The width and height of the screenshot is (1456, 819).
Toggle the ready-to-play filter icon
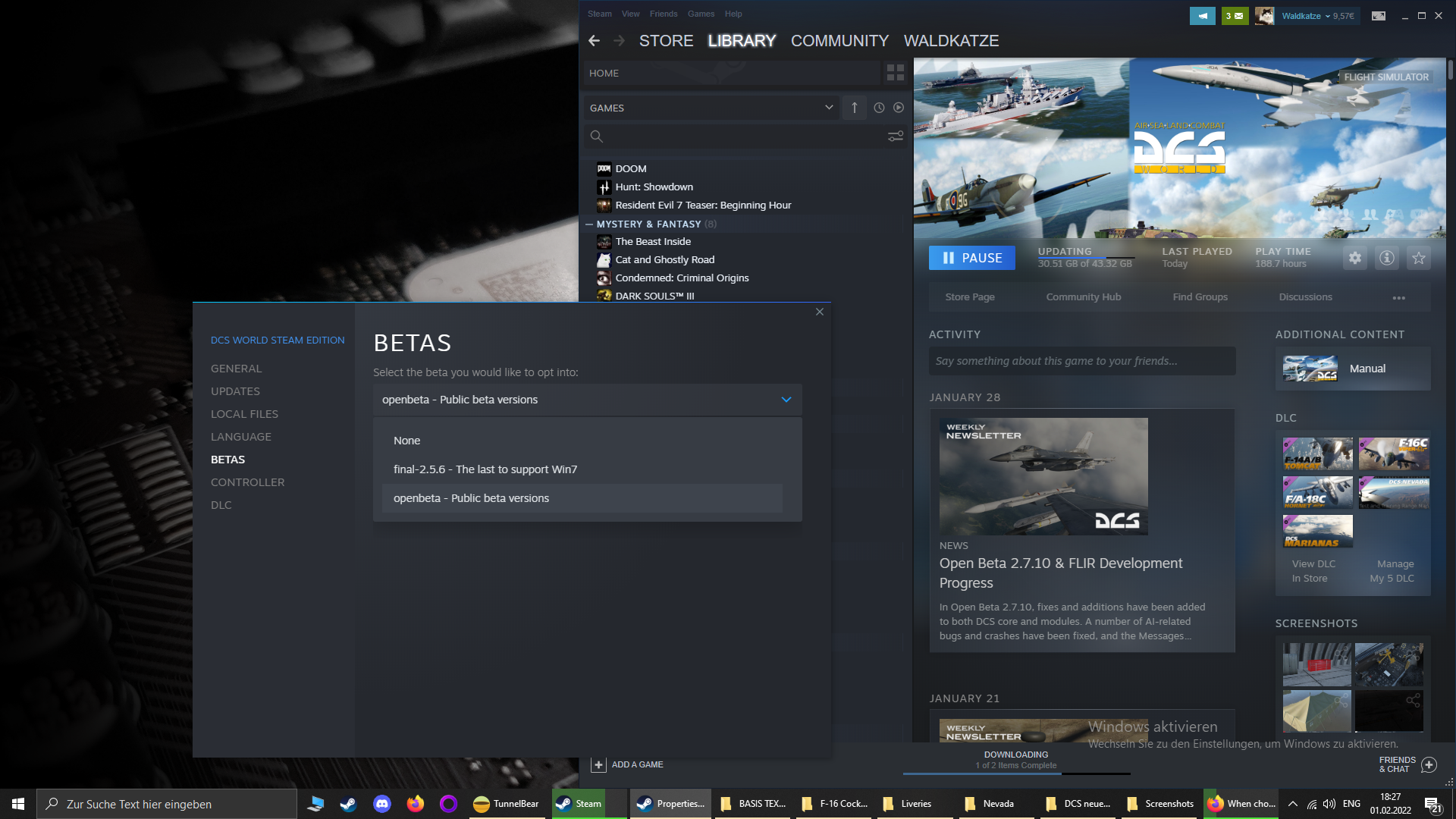[x=899, y=108]
